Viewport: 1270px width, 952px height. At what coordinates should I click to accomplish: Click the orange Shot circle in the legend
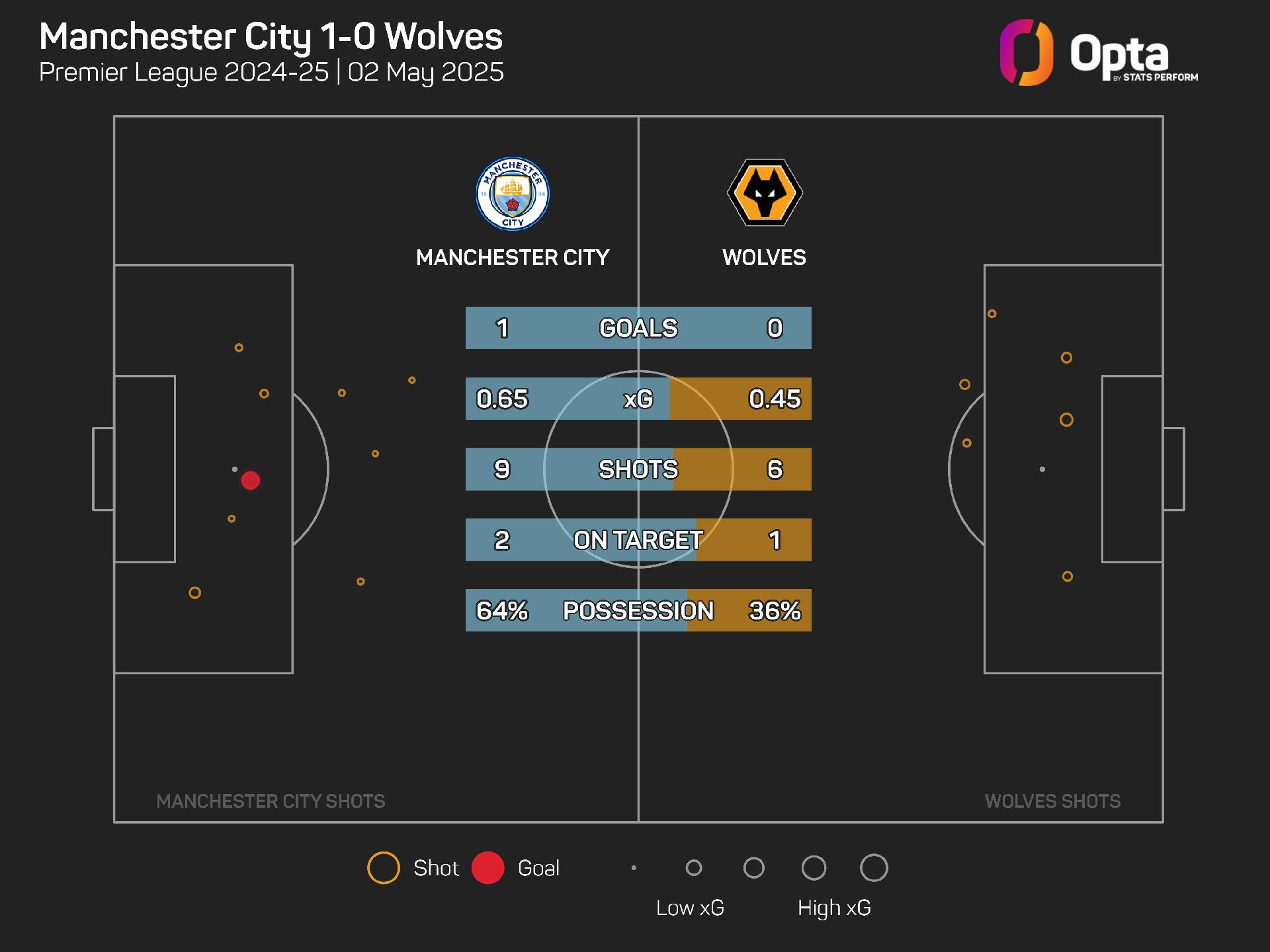pyautogui.click(x=384, y=868)
